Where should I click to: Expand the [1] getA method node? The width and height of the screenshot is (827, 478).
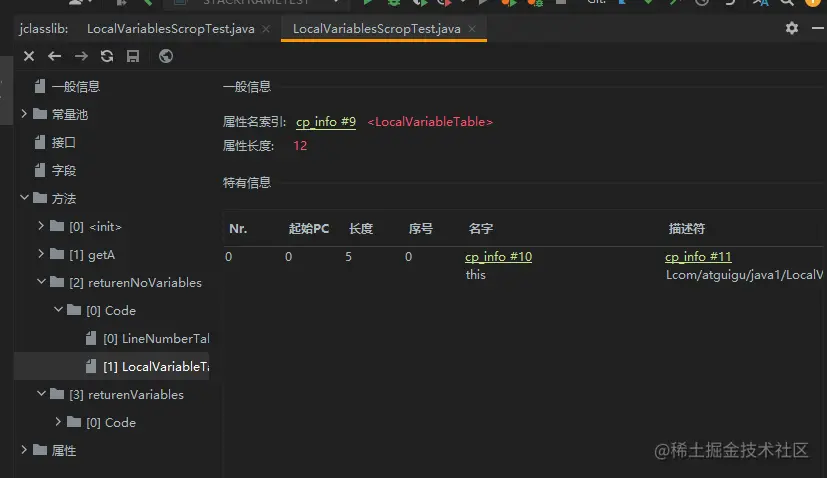click(x=41, y=253)
